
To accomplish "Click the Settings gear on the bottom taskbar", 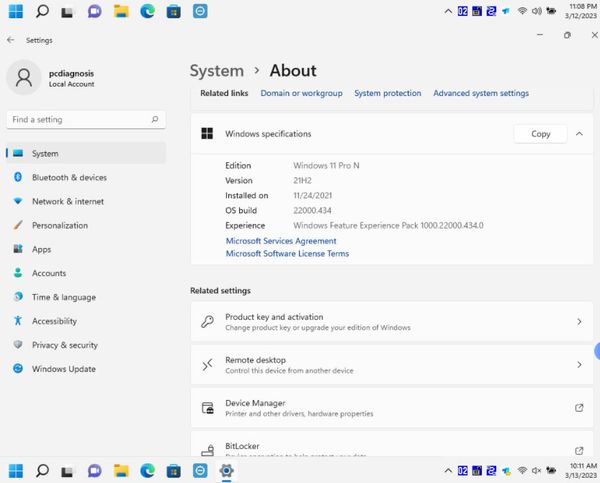I will click(x=226, y=471).
